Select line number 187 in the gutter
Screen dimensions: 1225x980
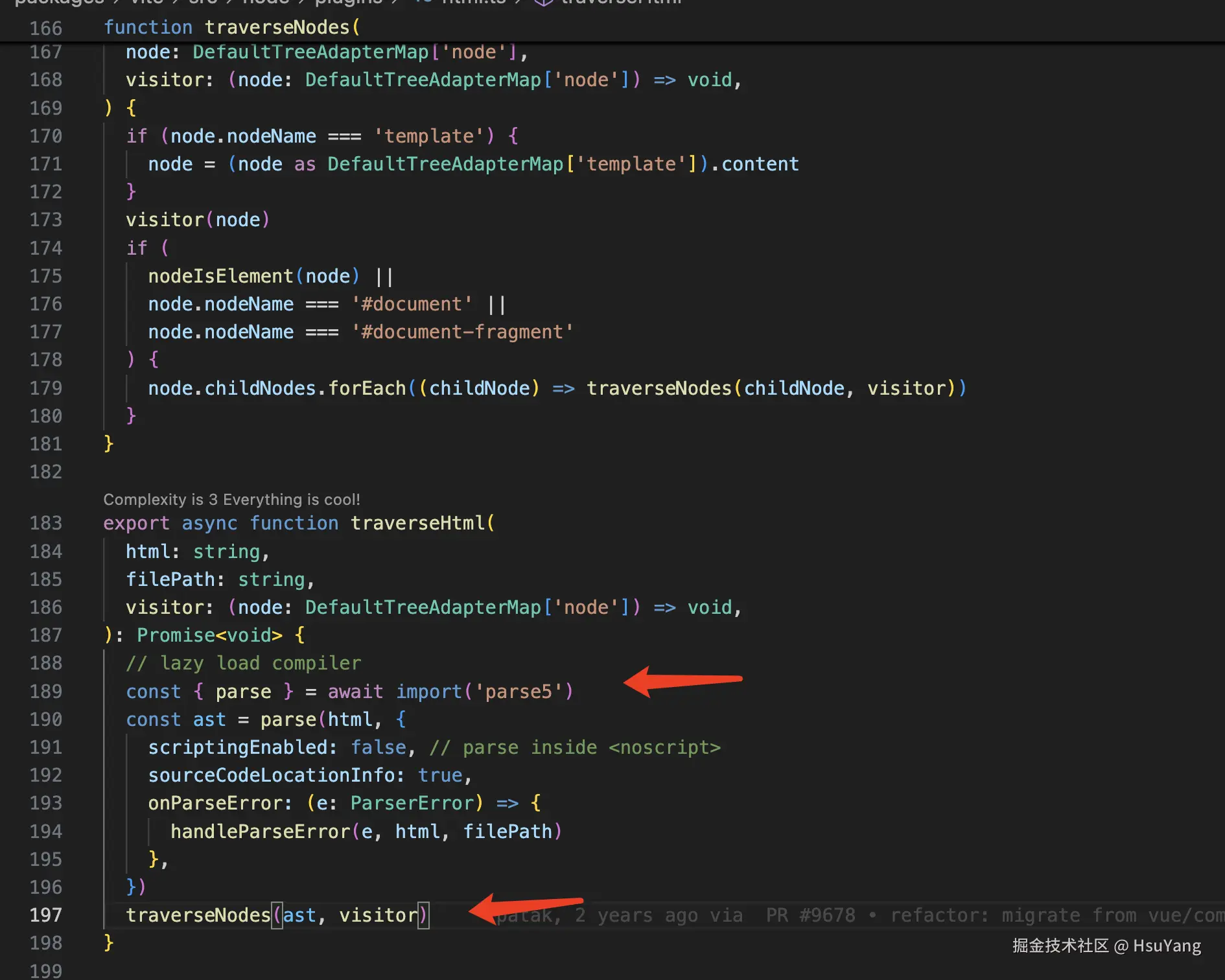pyautogui.click(x=46, y=635)
